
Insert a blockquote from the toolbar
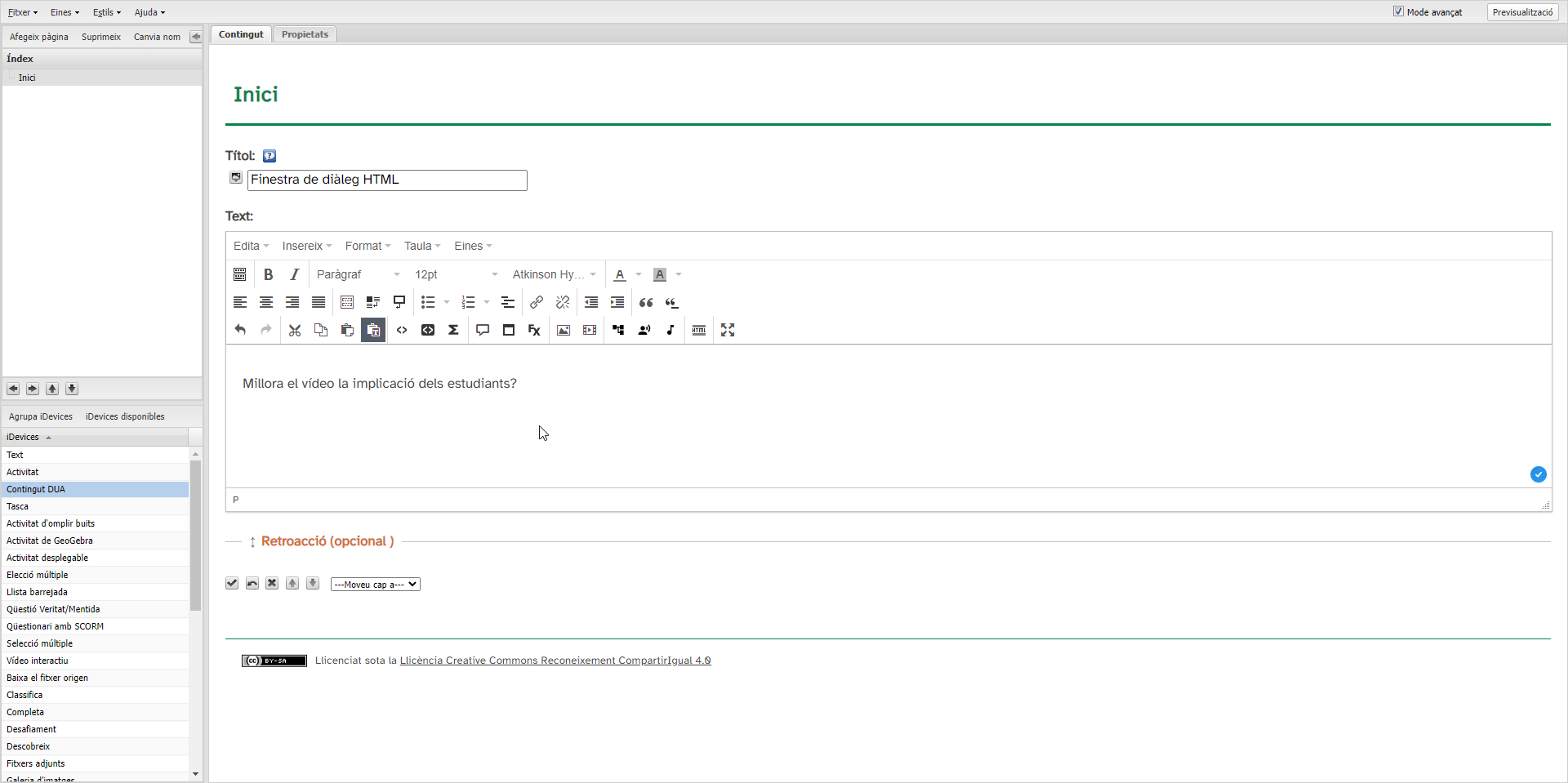[x=646, y=302]
